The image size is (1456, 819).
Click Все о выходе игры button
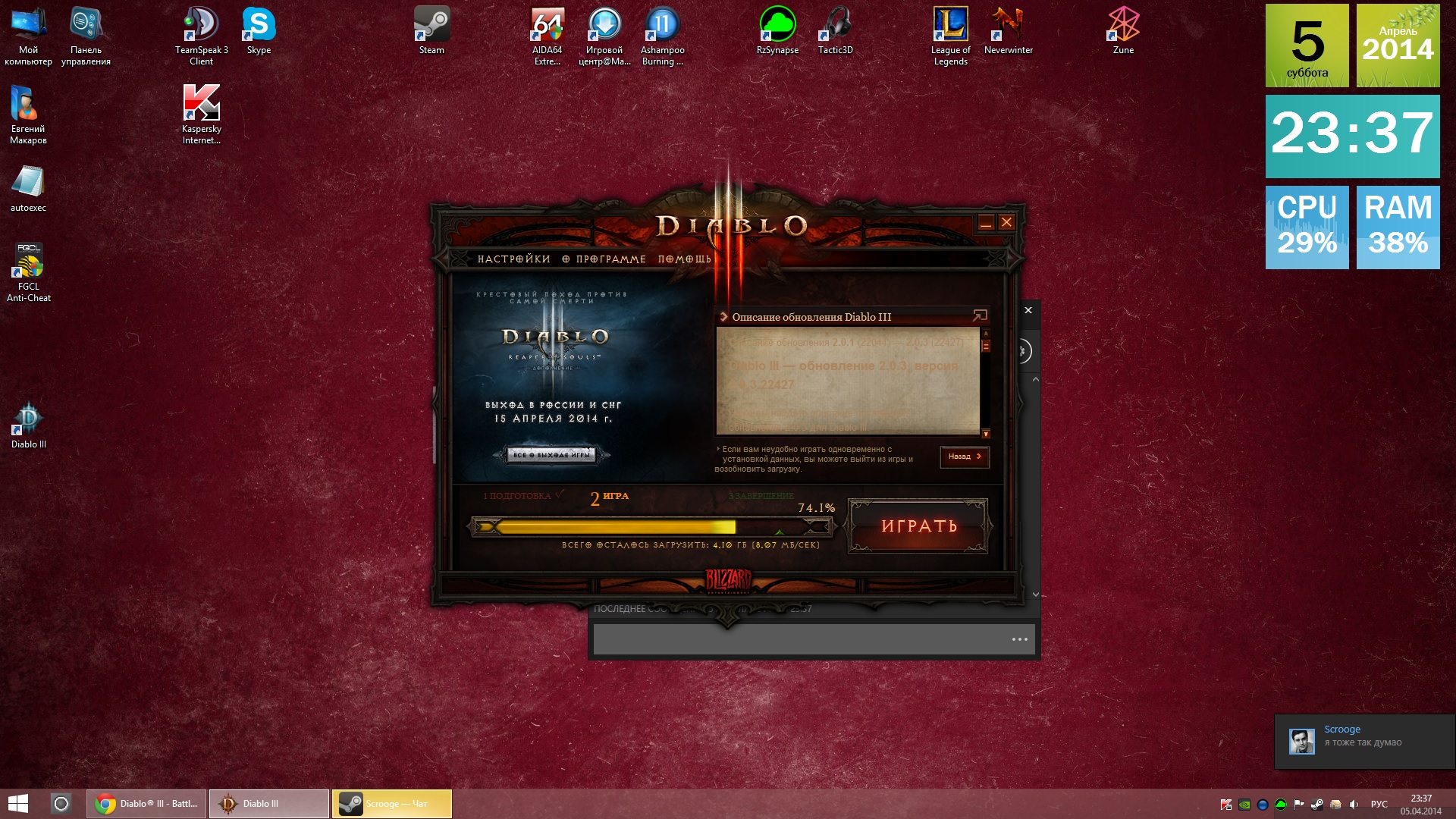[551, 455]
